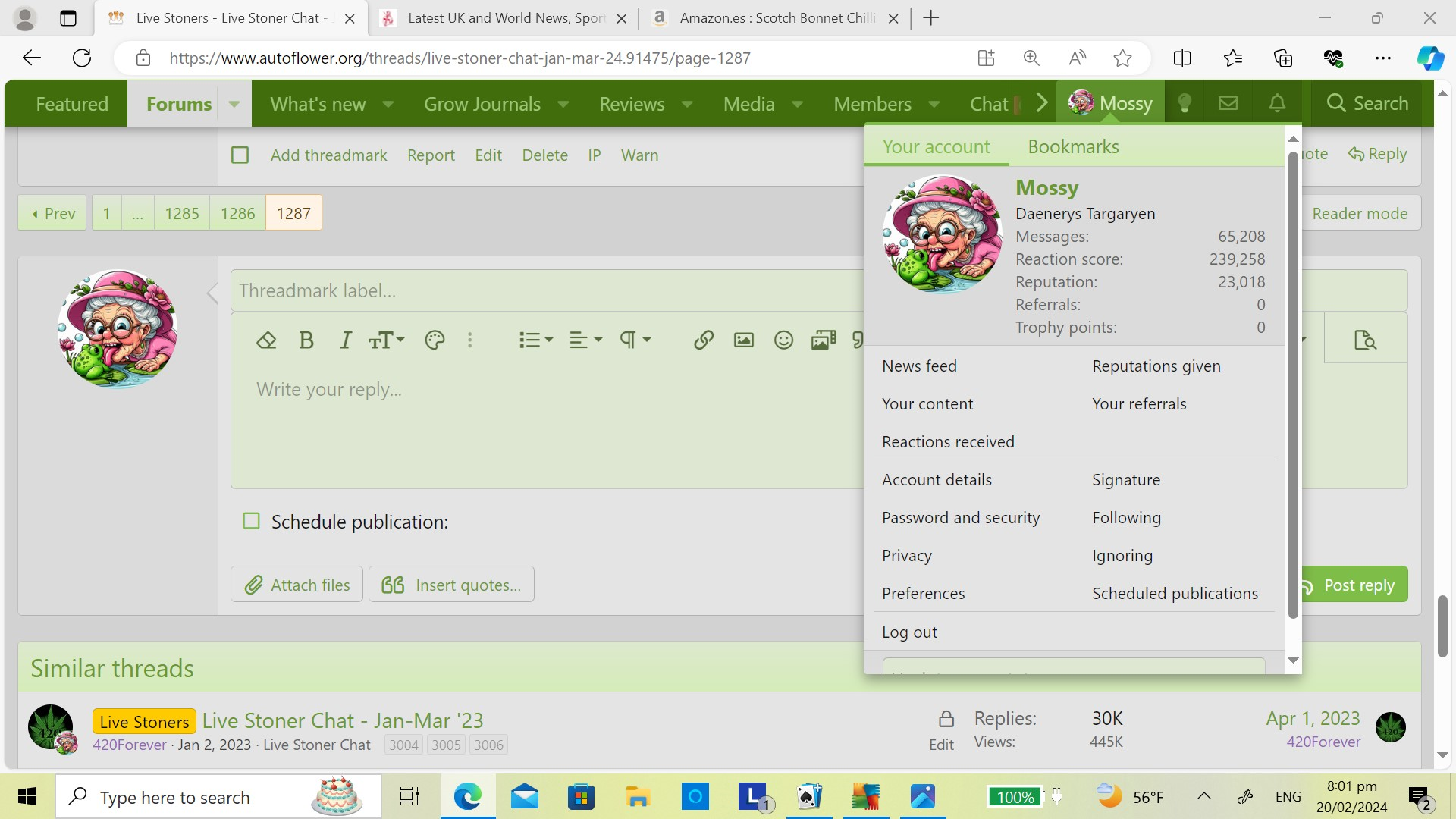Open the smilies emoji picker
This screenshot has height=819, width=1456.
[783, 340]
